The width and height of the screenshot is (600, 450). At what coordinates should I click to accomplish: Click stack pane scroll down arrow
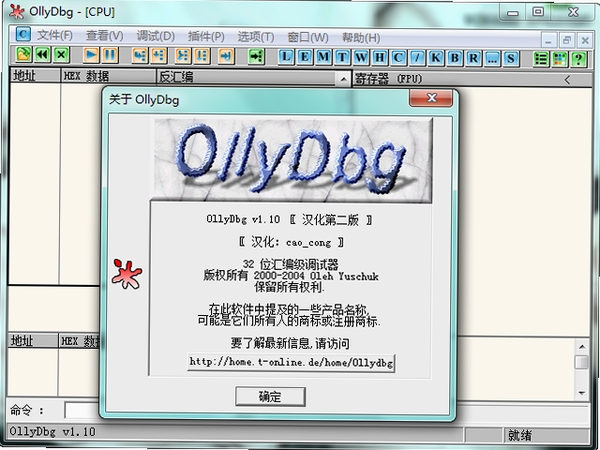(582, 393)
